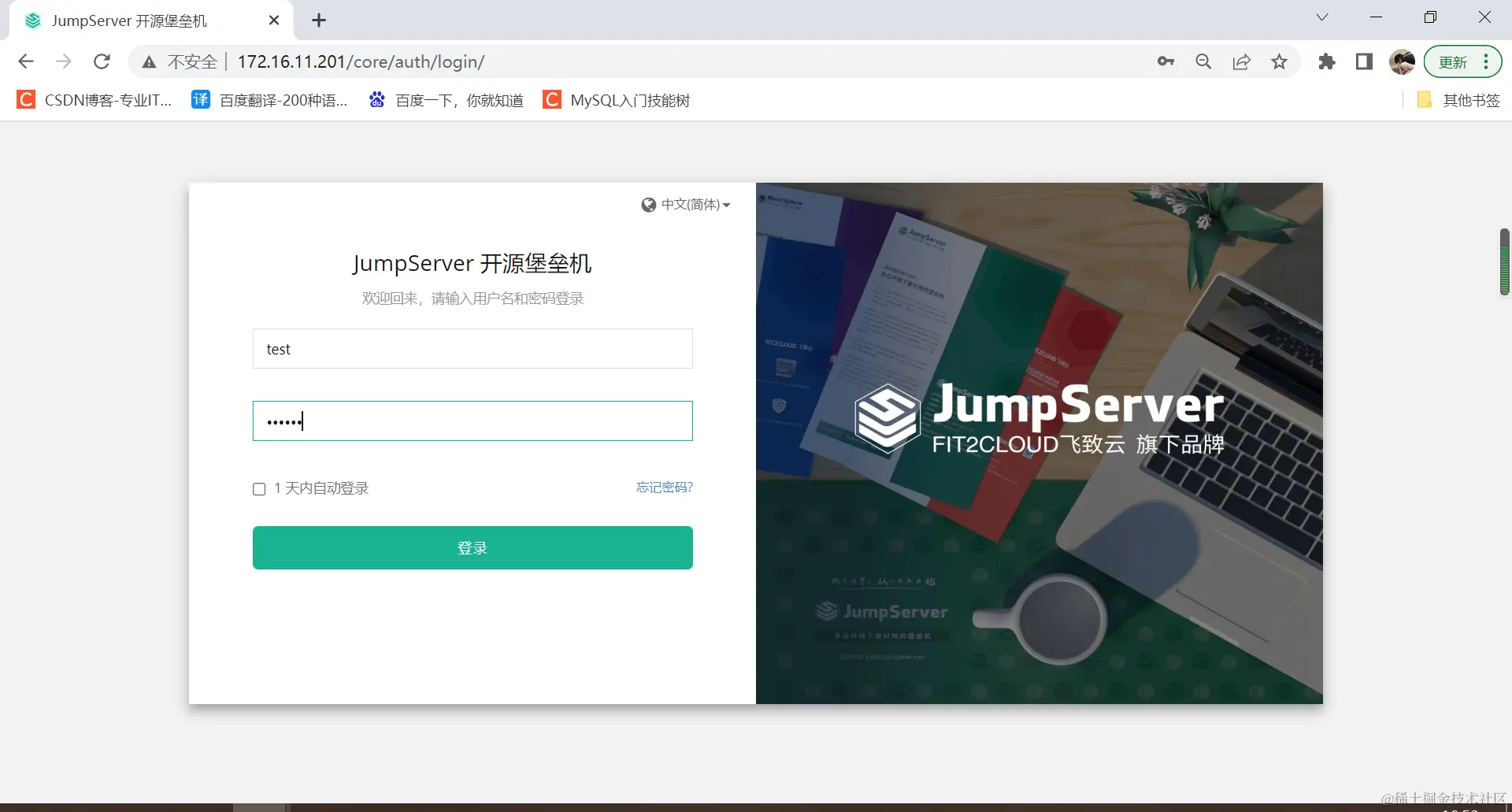Screen dimensions: 1512x812
Task: Open the Chrome three-dot menu
Action: [1486, 61]
